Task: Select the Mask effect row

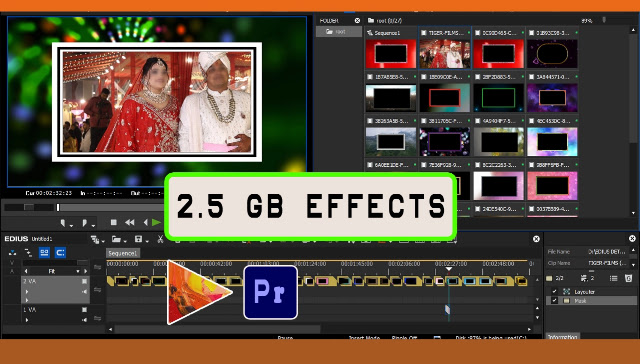Action: pyautogui.click(x=591, y=301)
